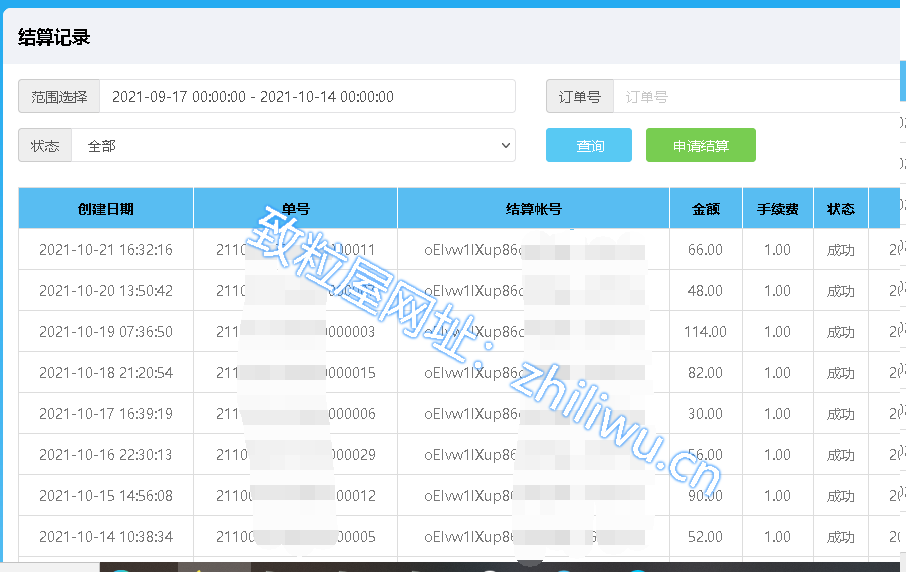Viewport: 906px width, 572px height.
Task: Click the date range input field
Action: point(307,96)
